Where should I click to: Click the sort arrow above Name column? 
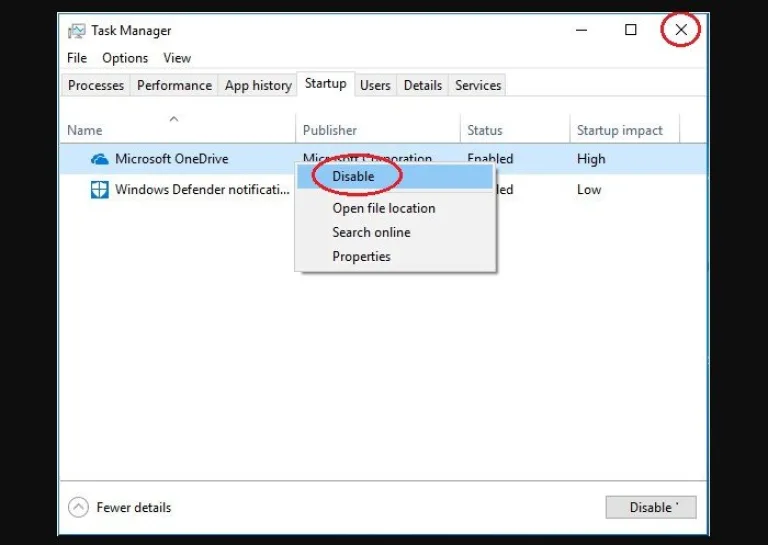click(x=174, y=119)
